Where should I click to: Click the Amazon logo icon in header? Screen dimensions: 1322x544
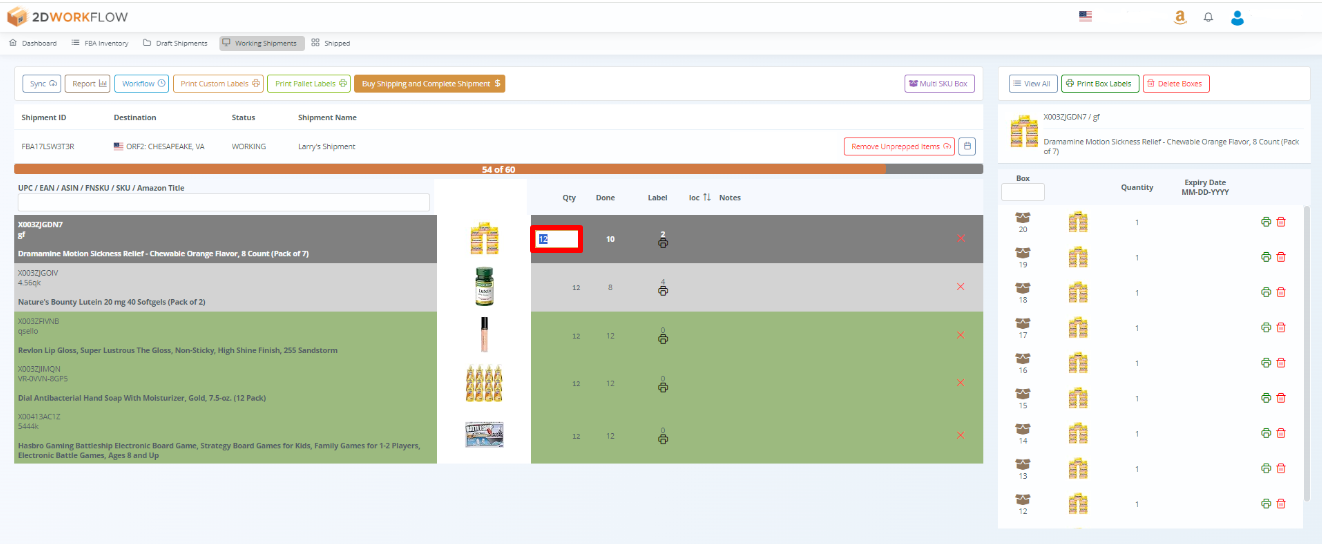1180,17
